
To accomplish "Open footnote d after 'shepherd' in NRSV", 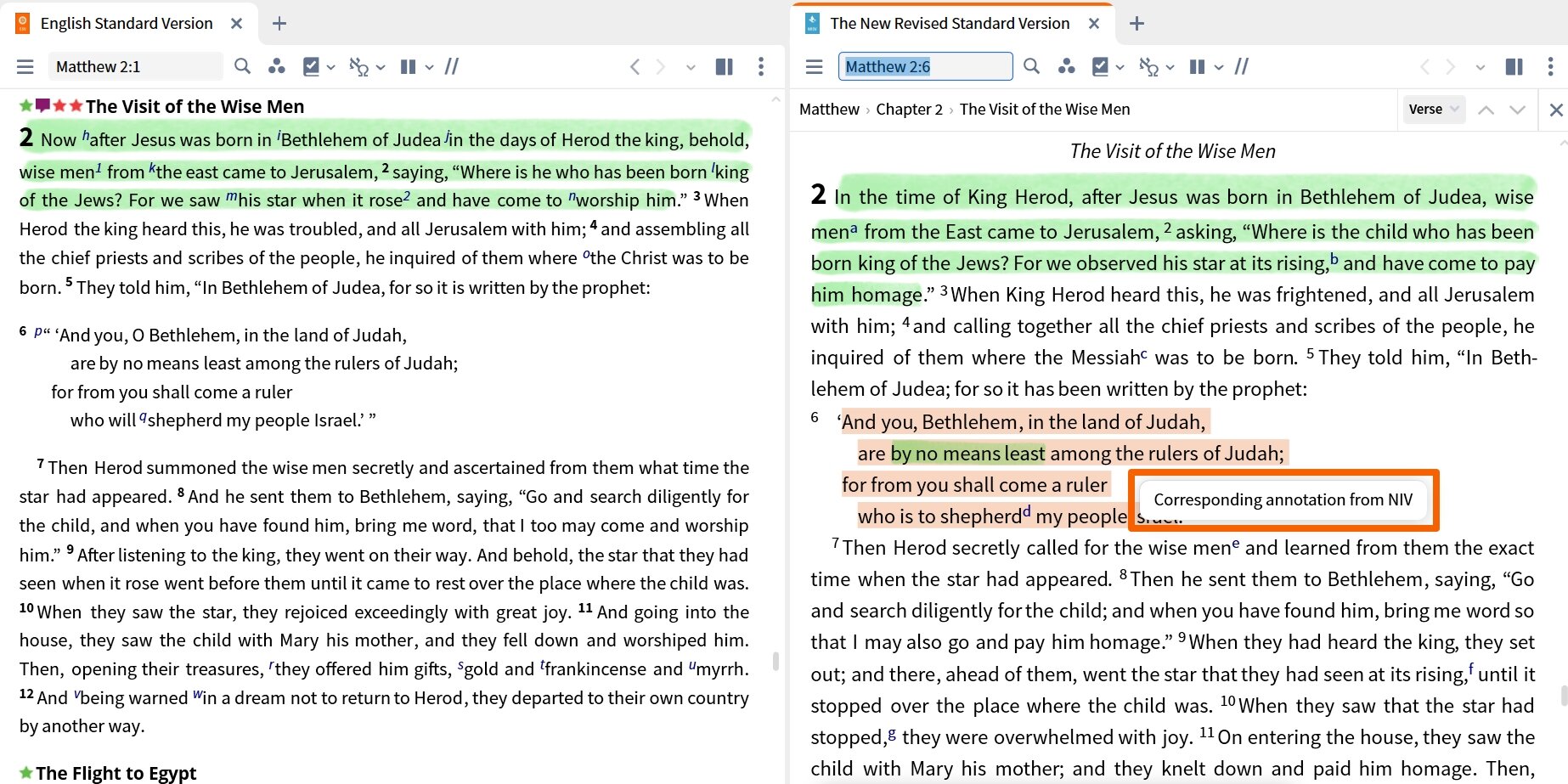I will [1026, 512].
